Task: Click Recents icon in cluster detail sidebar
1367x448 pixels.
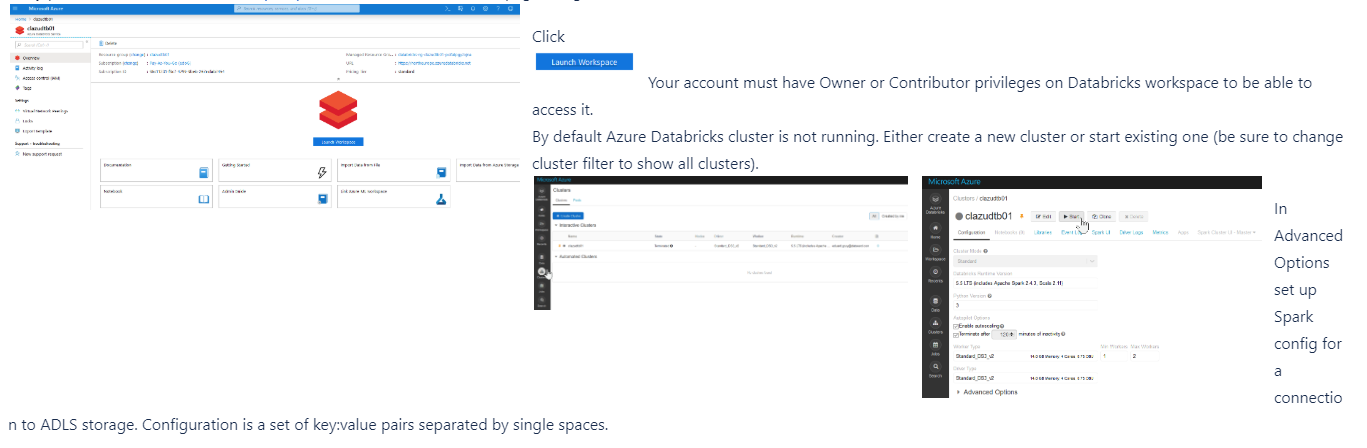Action: pos(935,274)
